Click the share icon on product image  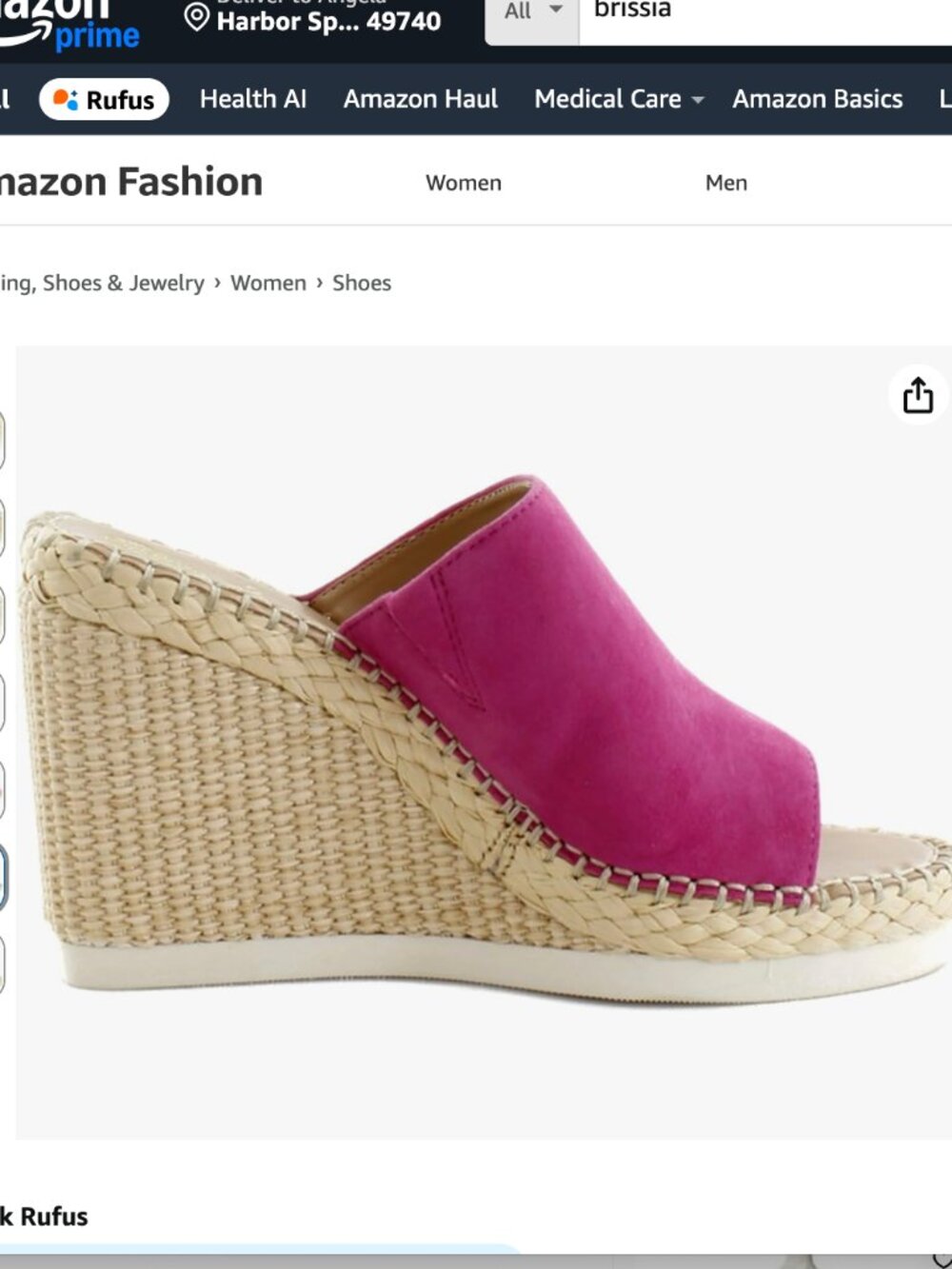(918, 395)
